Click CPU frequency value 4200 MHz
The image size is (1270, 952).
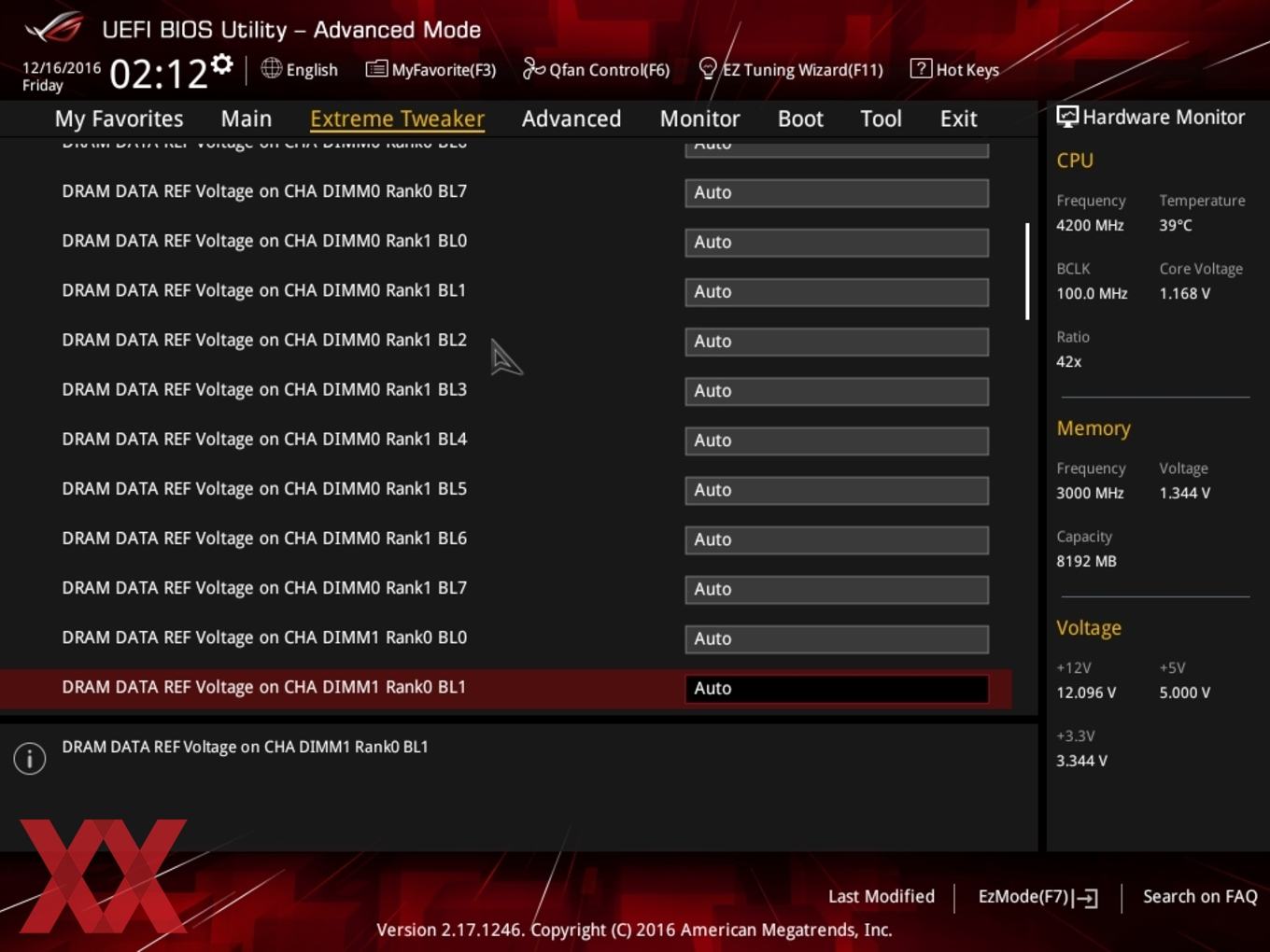pyautogui.click(x=1090, y=225)
